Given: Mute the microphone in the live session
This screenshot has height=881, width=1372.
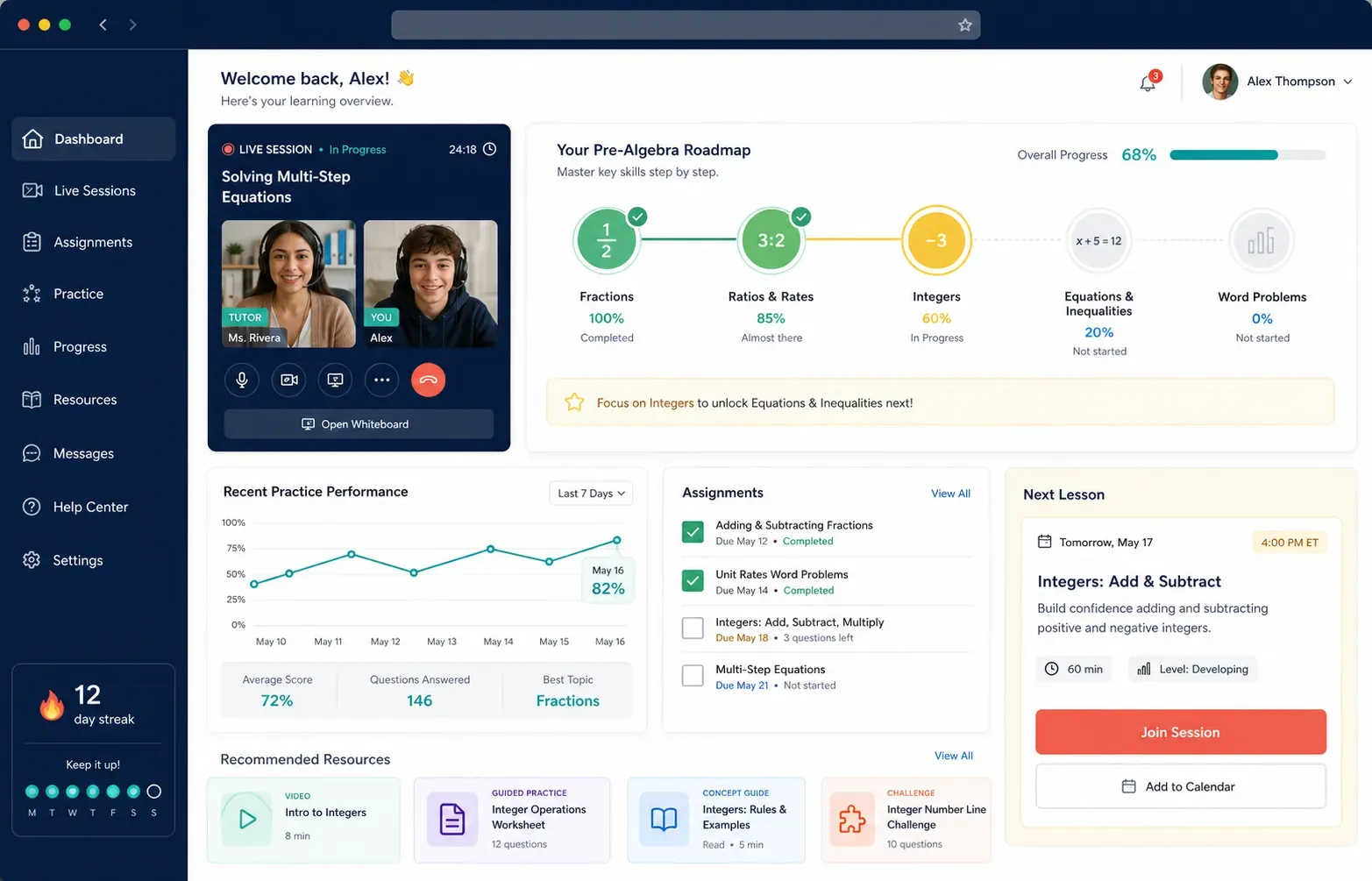Looking at the screenshot, I should click(x=242, y=380).
